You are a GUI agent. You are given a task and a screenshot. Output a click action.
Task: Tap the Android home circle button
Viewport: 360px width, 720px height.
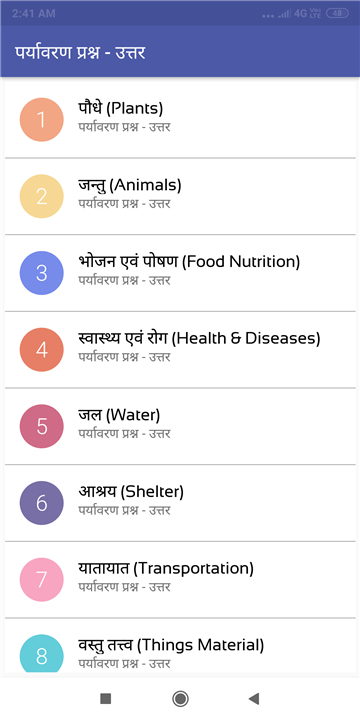coord(180,699)
